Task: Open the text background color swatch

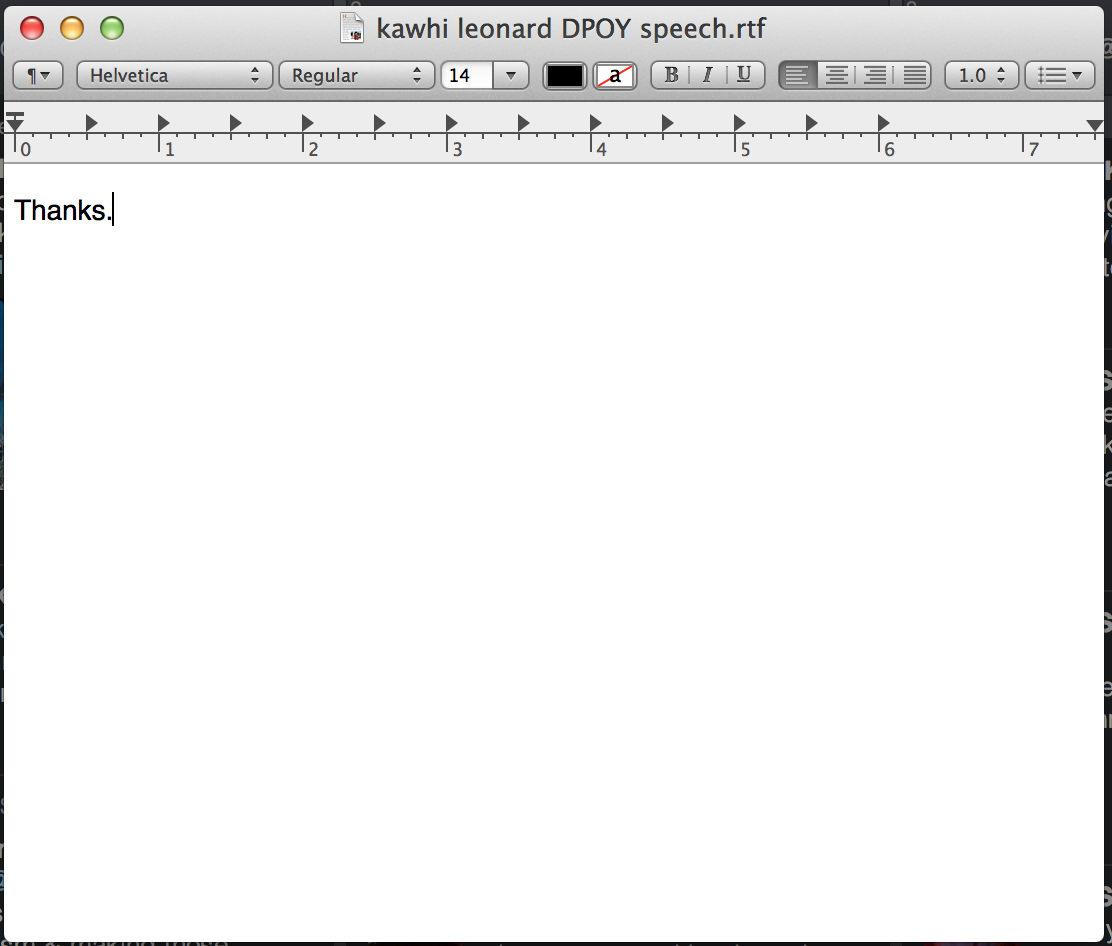Action: pos(615,76)
